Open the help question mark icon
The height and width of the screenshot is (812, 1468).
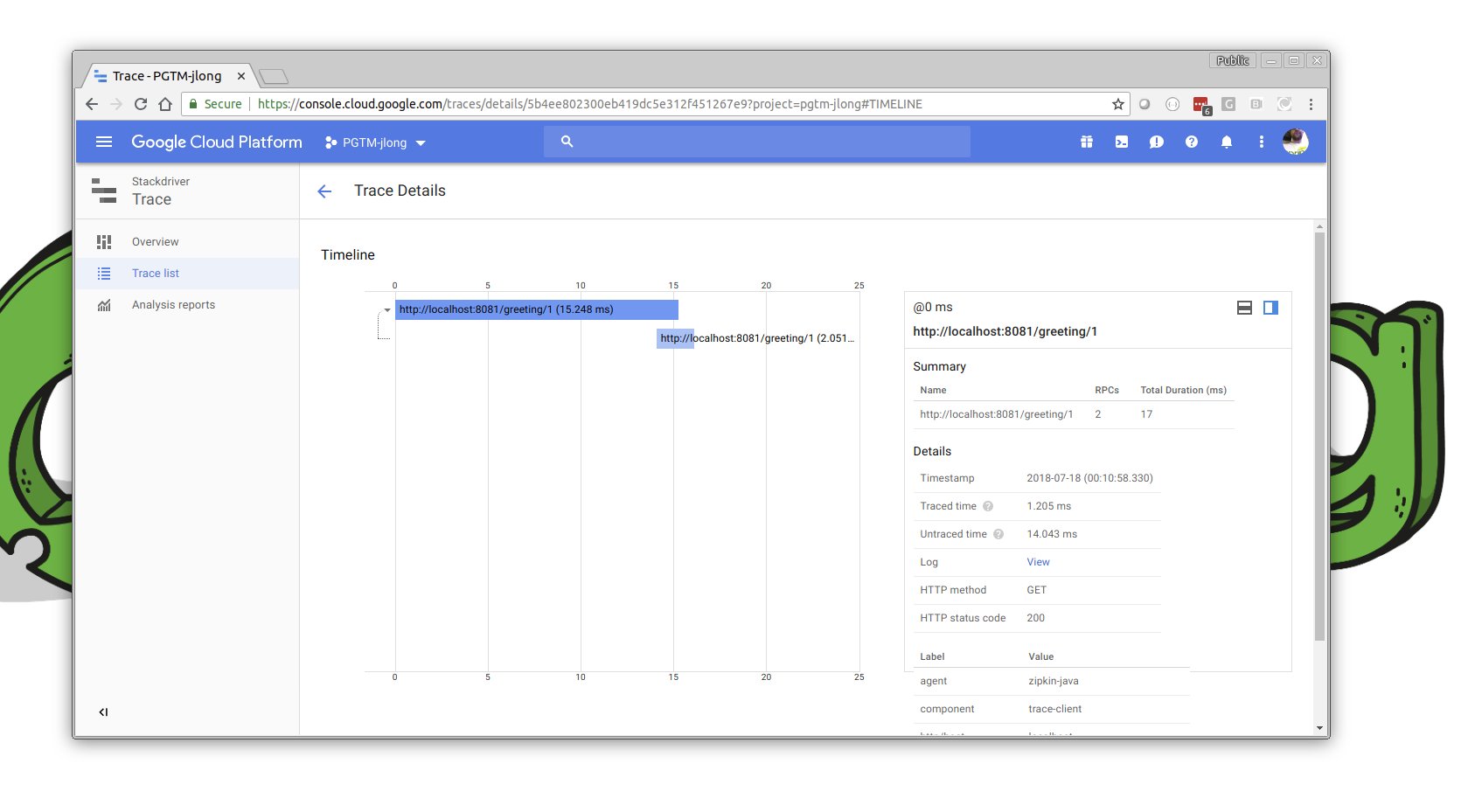pyautogui.click(x=1192, y=142)
